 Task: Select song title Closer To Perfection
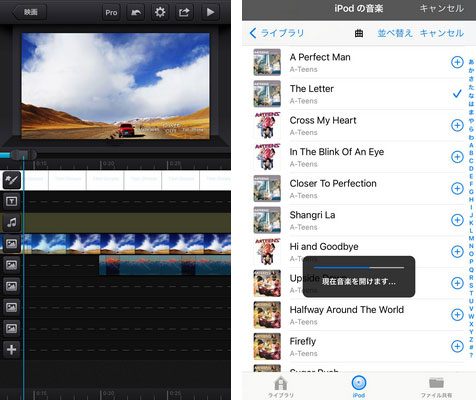(x=333, y=183)
